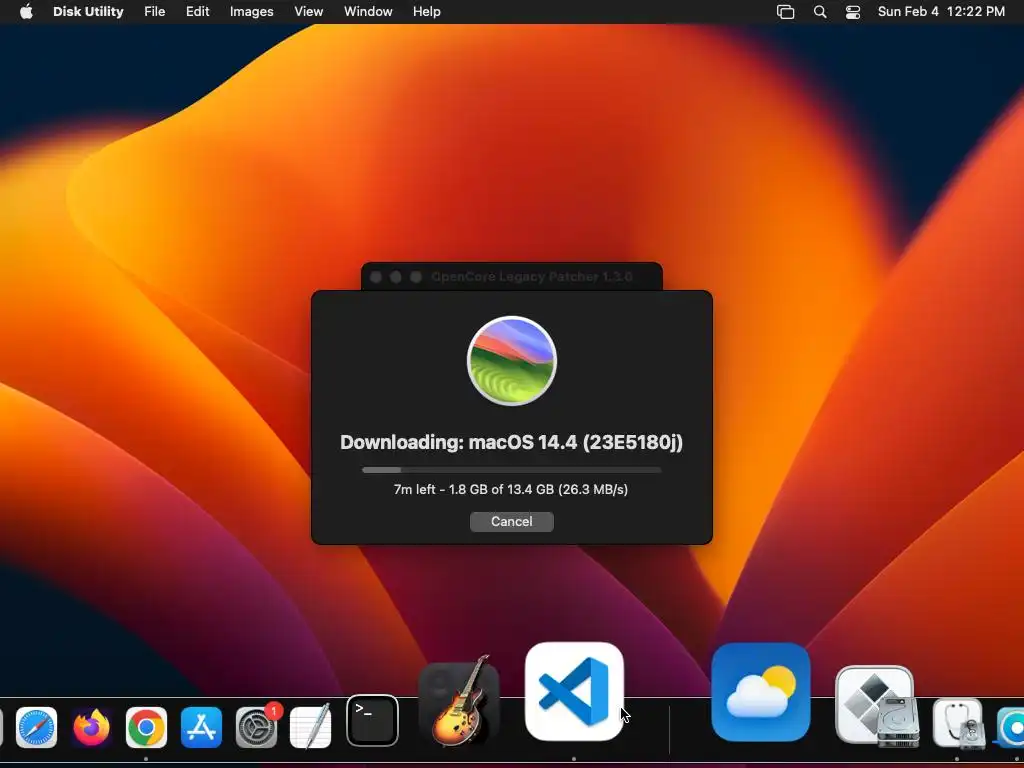
Task: Open System Settings with the notification badge
Action: click(x=257, y=726)
